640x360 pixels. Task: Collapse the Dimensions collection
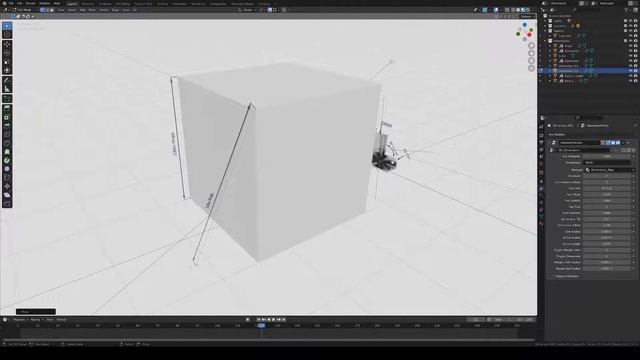545,41
